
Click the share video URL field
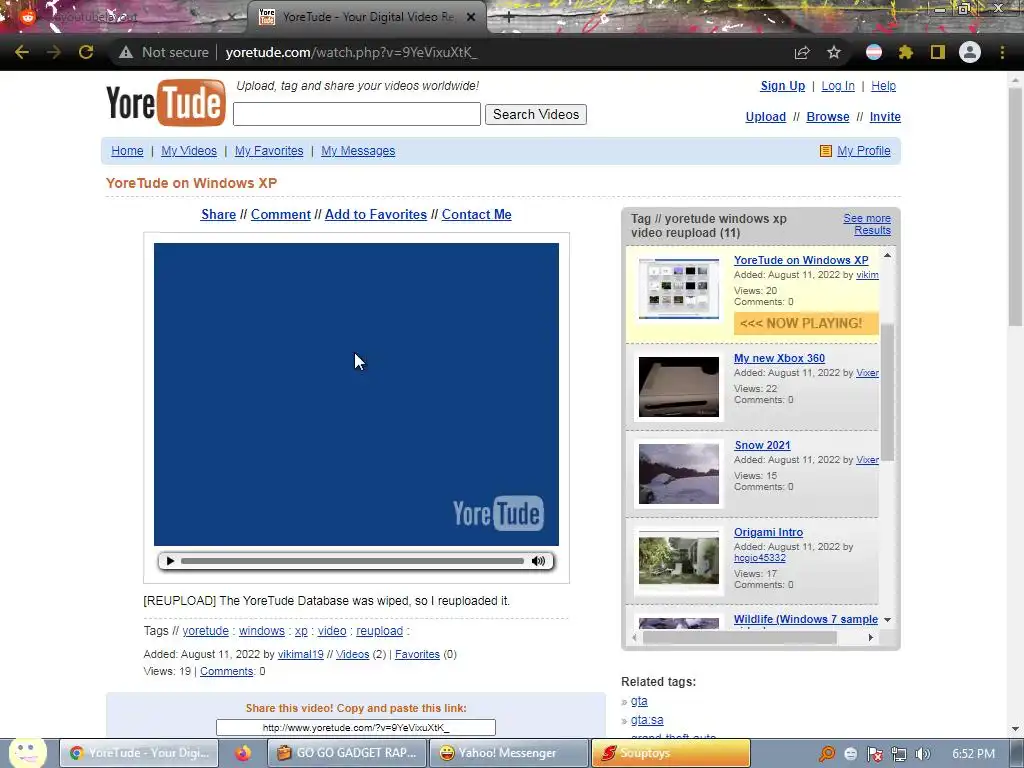click(x=356, y=728)
